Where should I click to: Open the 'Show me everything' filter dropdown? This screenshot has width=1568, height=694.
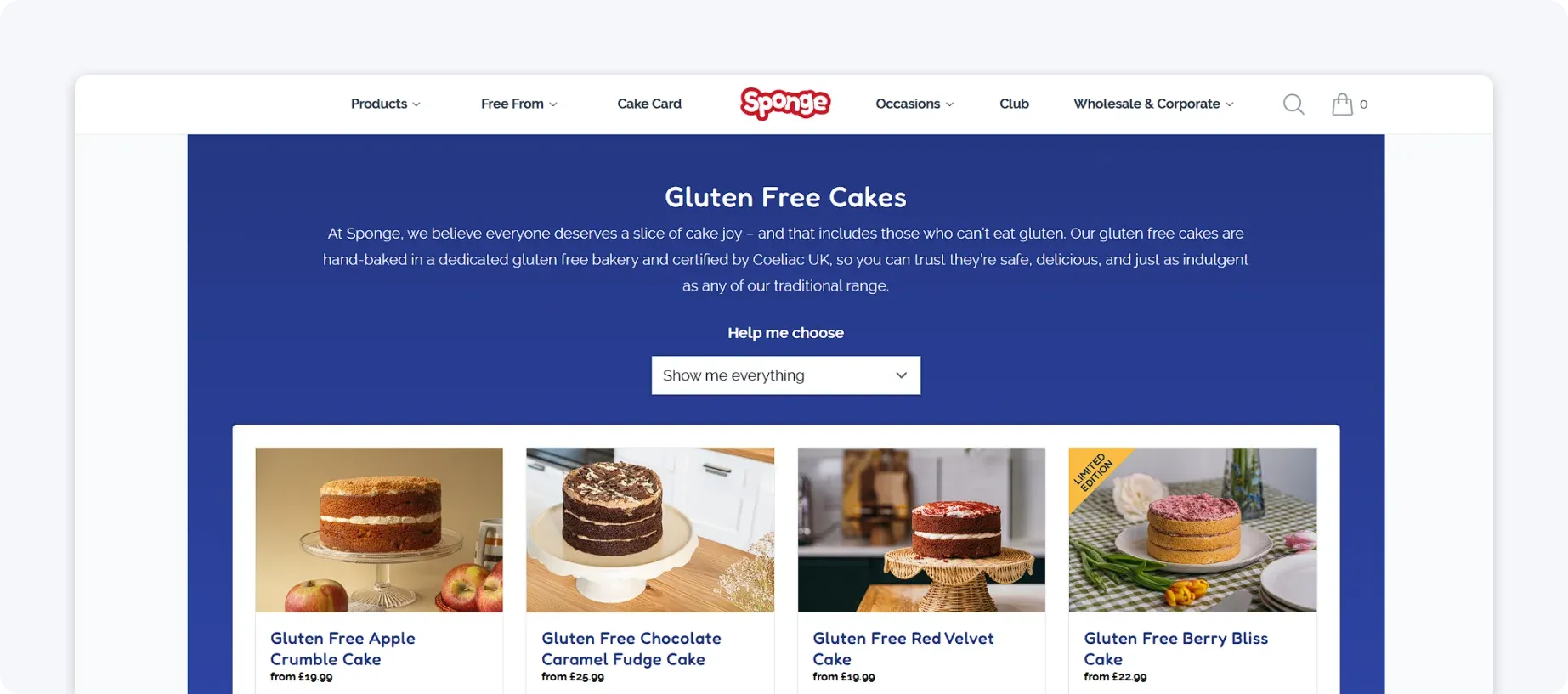[x=785, y=375]
